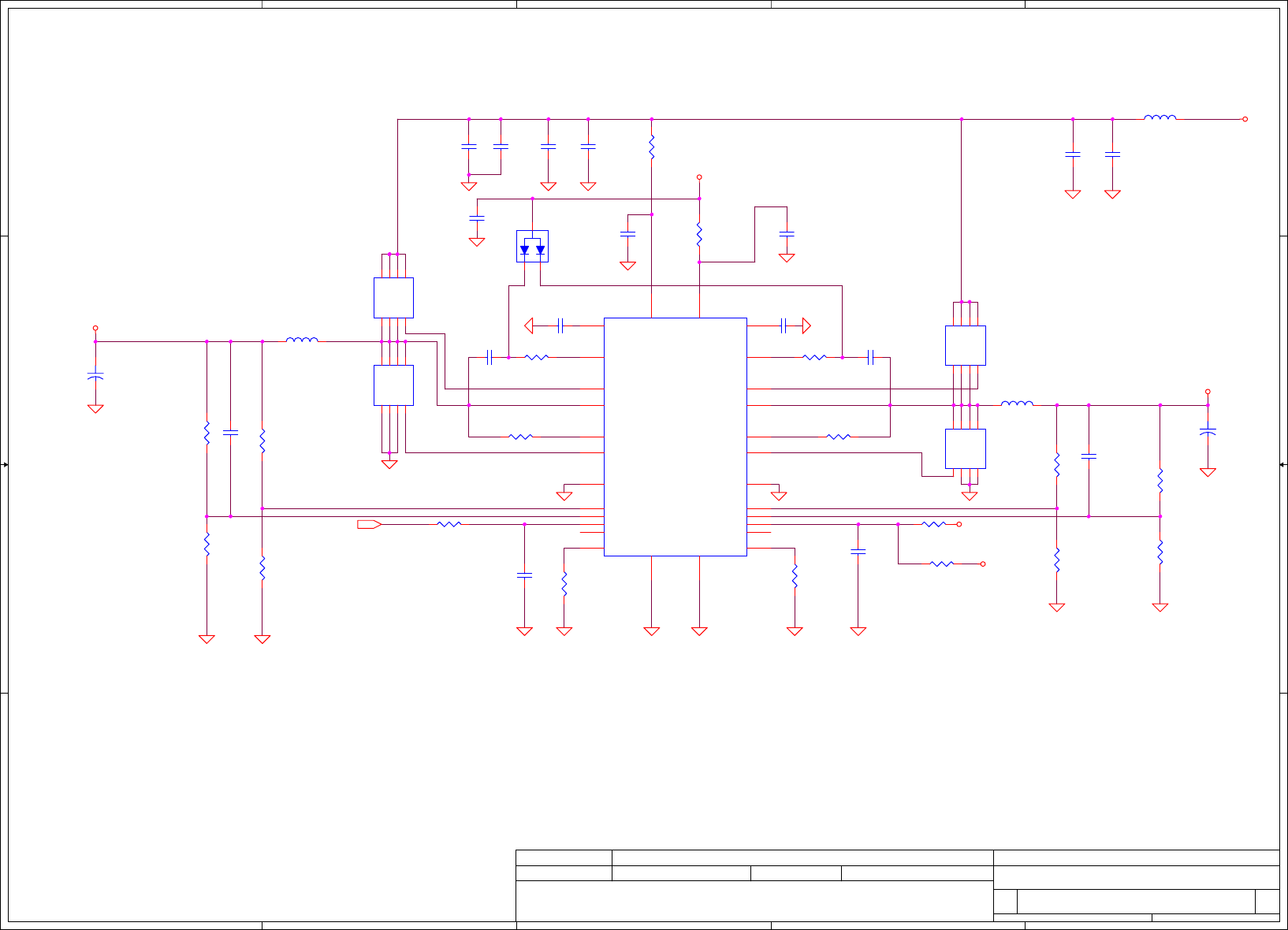This screenshot has height=930, width=1288.
Task: Select the inductor after the left input terminal
Action: [302, 340]
